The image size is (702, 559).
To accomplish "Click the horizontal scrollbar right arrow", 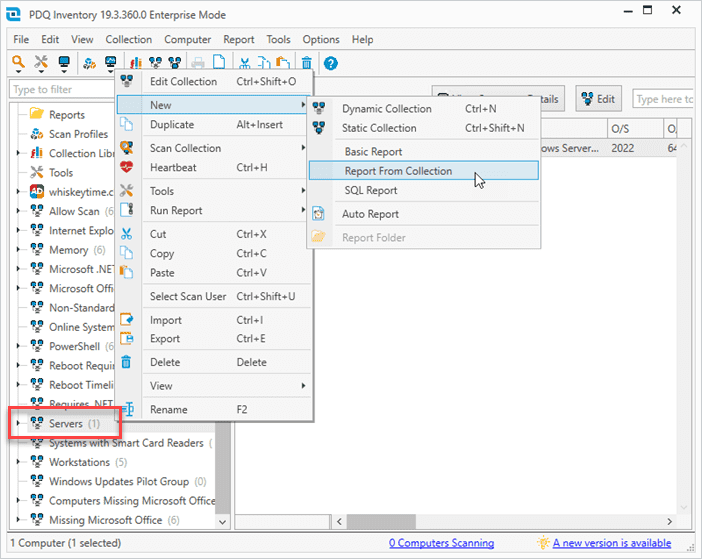I will pos(669,521).
